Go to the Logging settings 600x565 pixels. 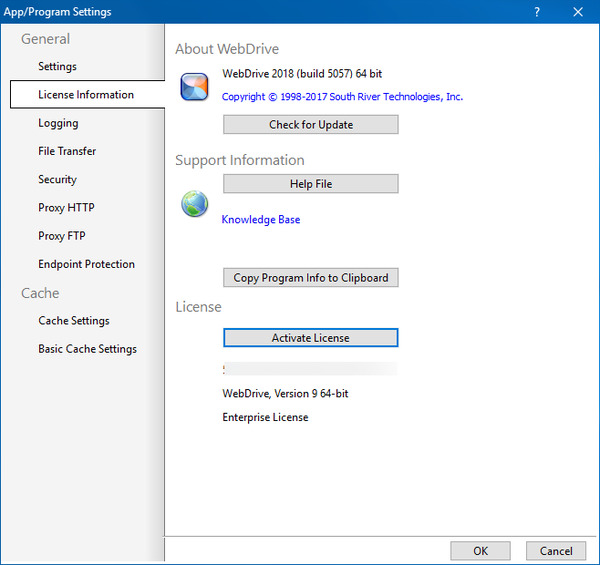(58, 123)
